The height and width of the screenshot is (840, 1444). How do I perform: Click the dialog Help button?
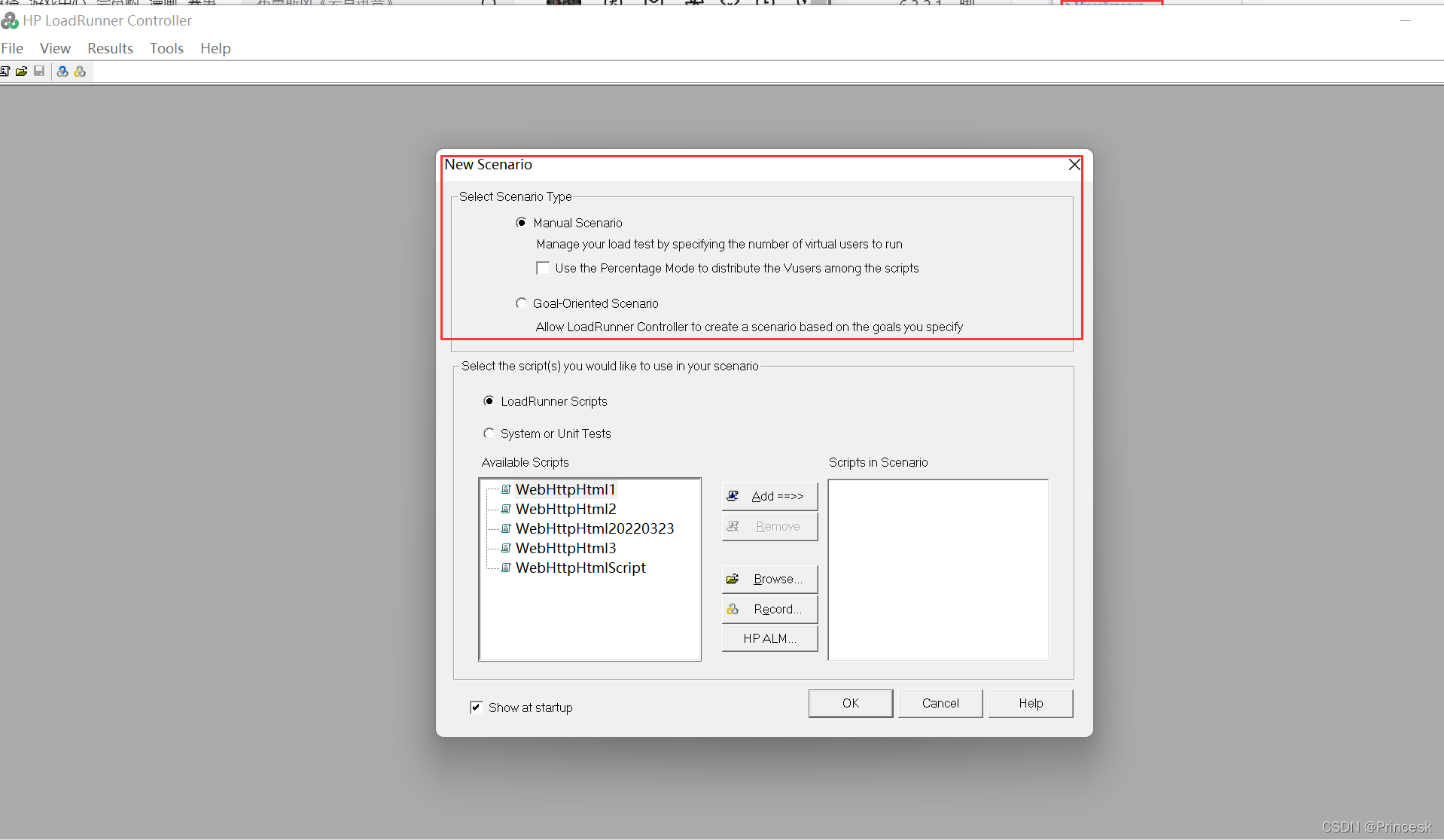pos(1031,703)
